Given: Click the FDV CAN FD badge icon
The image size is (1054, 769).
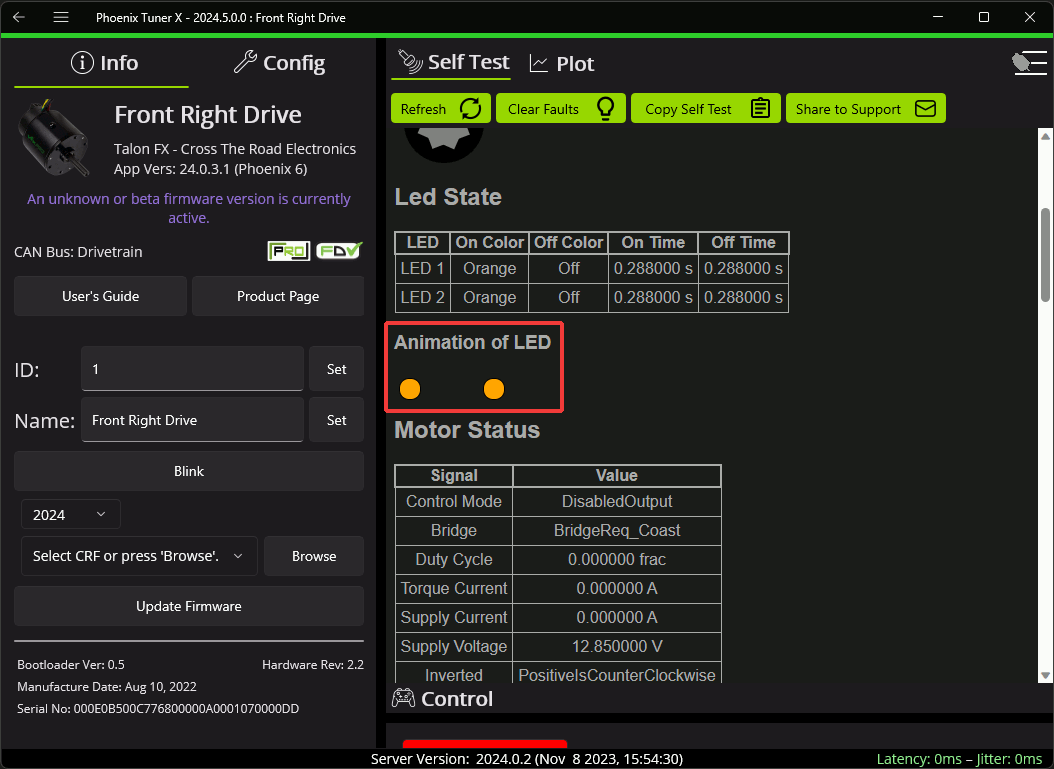Looking at the screenshot, I should click(339, 251).
